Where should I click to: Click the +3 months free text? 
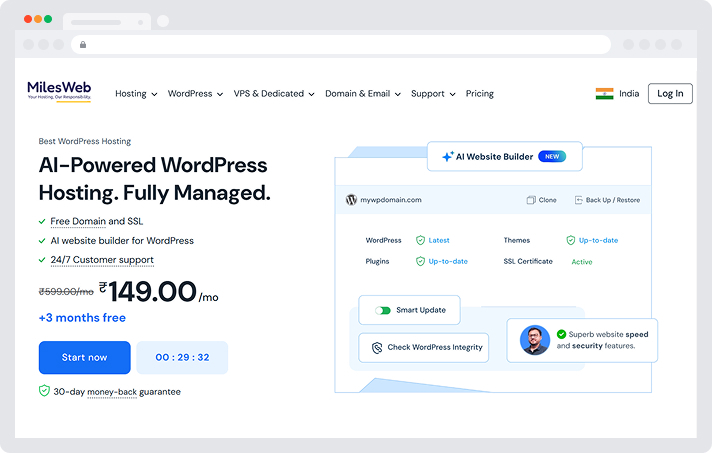click(x=82, y=318)
